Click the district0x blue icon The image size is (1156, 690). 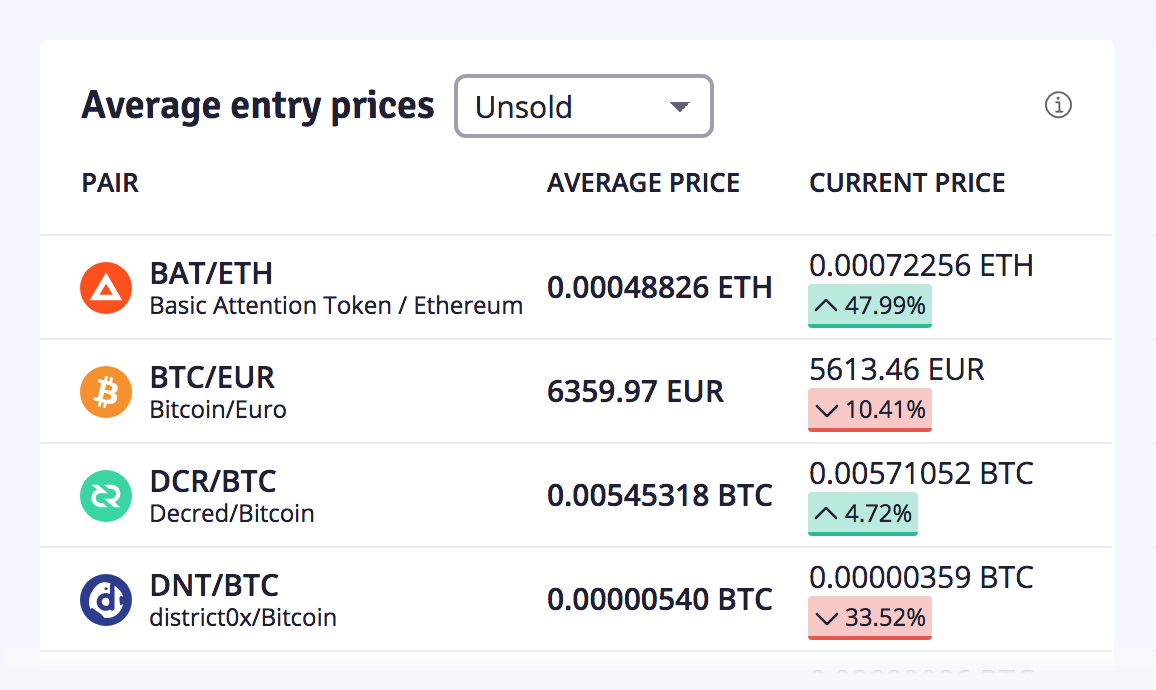[106, 599]
